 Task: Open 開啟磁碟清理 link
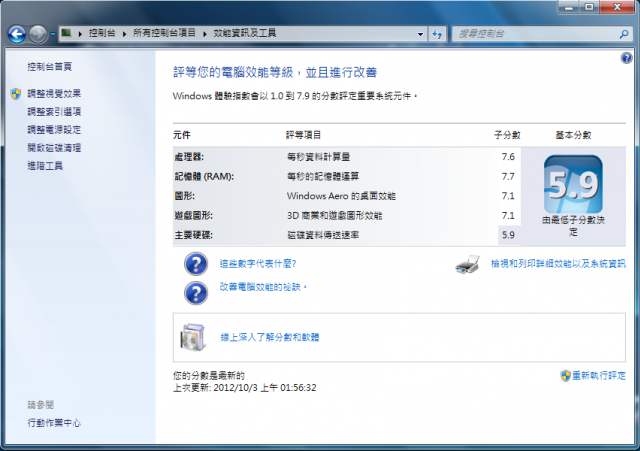click(54, 148)
